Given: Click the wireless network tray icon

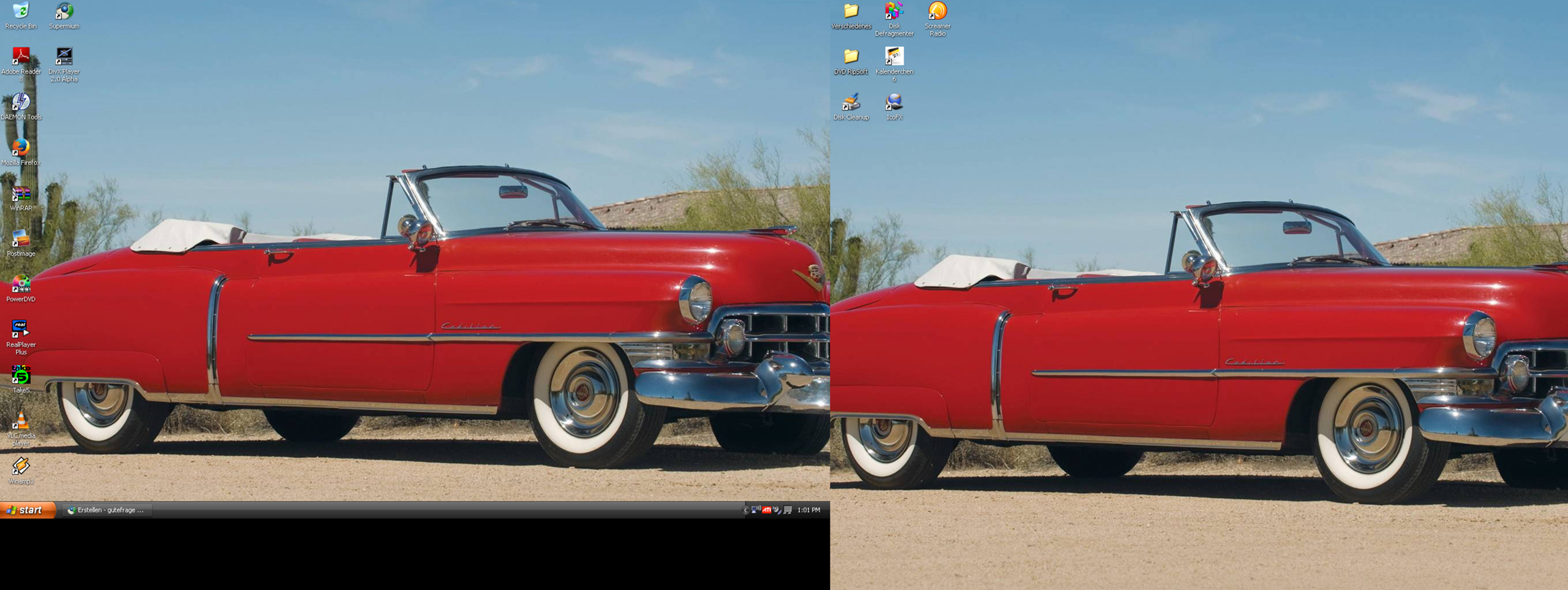Looking at the screenshot, I should click(756, 509).
